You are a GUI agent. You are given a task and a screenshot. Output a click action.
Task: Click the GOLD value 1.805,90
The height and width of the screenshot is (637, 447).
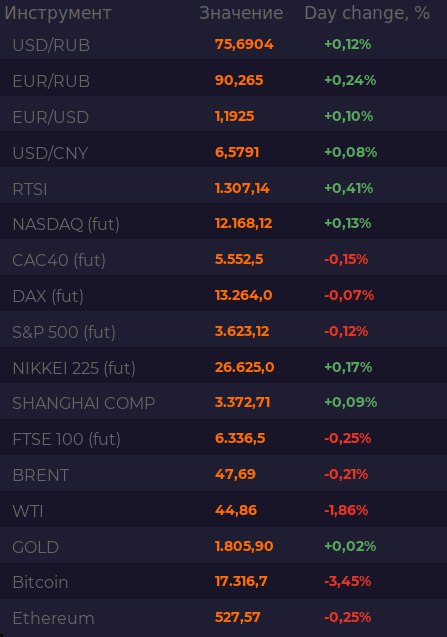[x=244, y=546]
